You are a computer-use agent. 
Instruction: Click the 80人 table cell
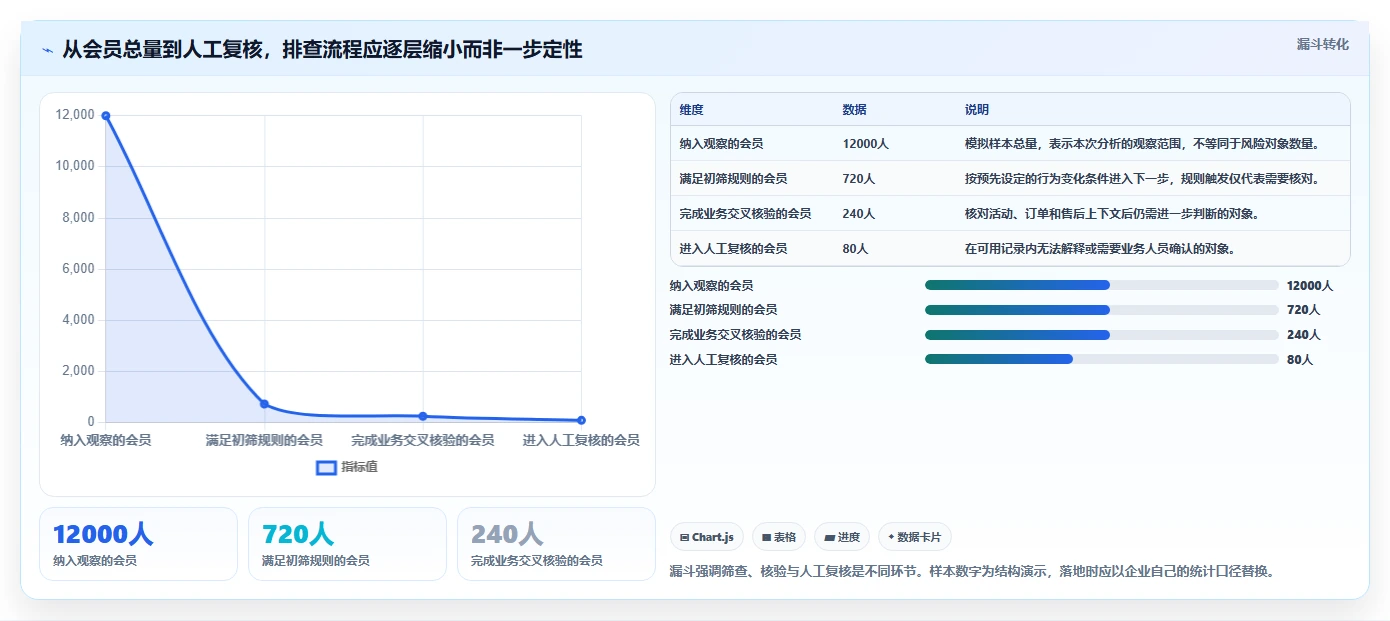[x=855, y=249]
